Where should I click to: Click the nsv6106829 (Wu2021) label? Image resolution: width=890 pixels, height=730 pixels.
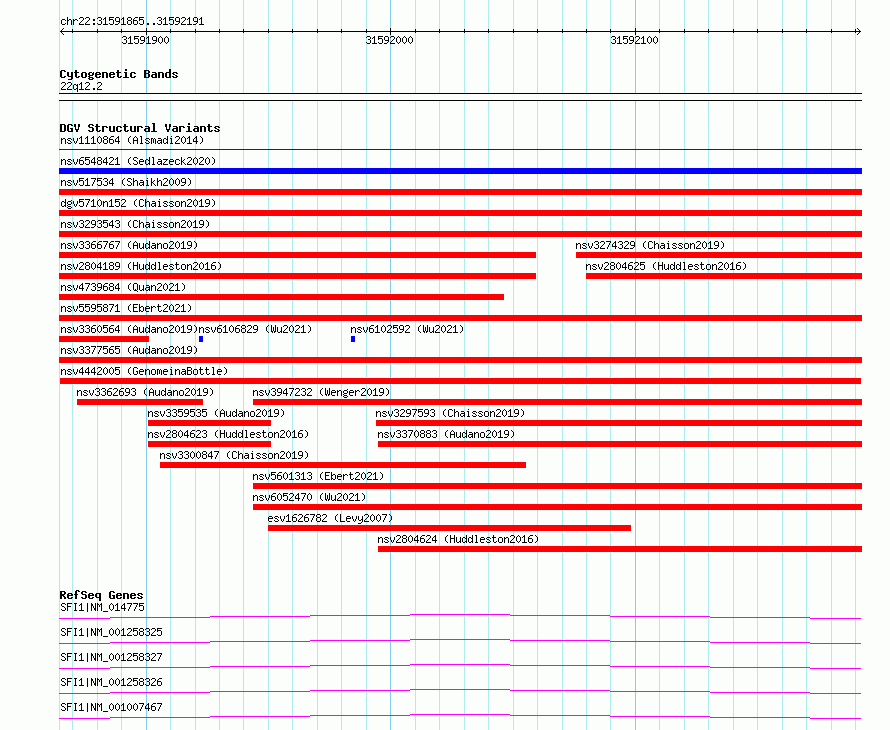(x=255, y=329)
